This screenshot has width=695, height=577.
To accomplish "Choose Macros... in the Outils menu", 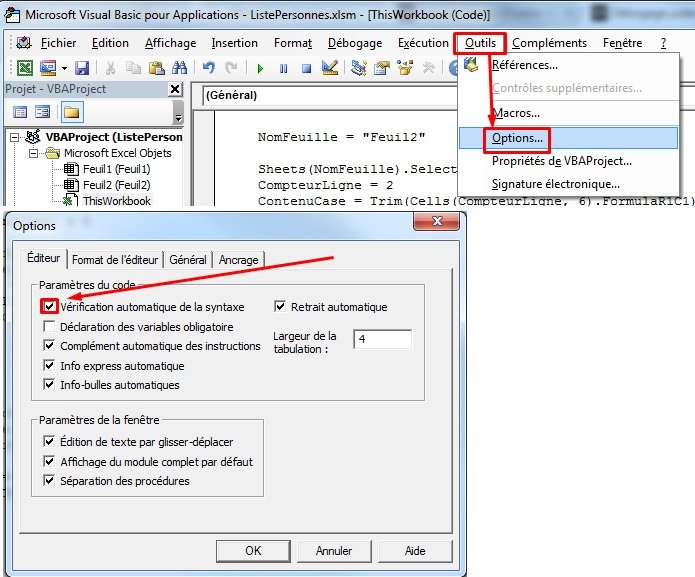I will pyautogui.click(x=568, y=113).
